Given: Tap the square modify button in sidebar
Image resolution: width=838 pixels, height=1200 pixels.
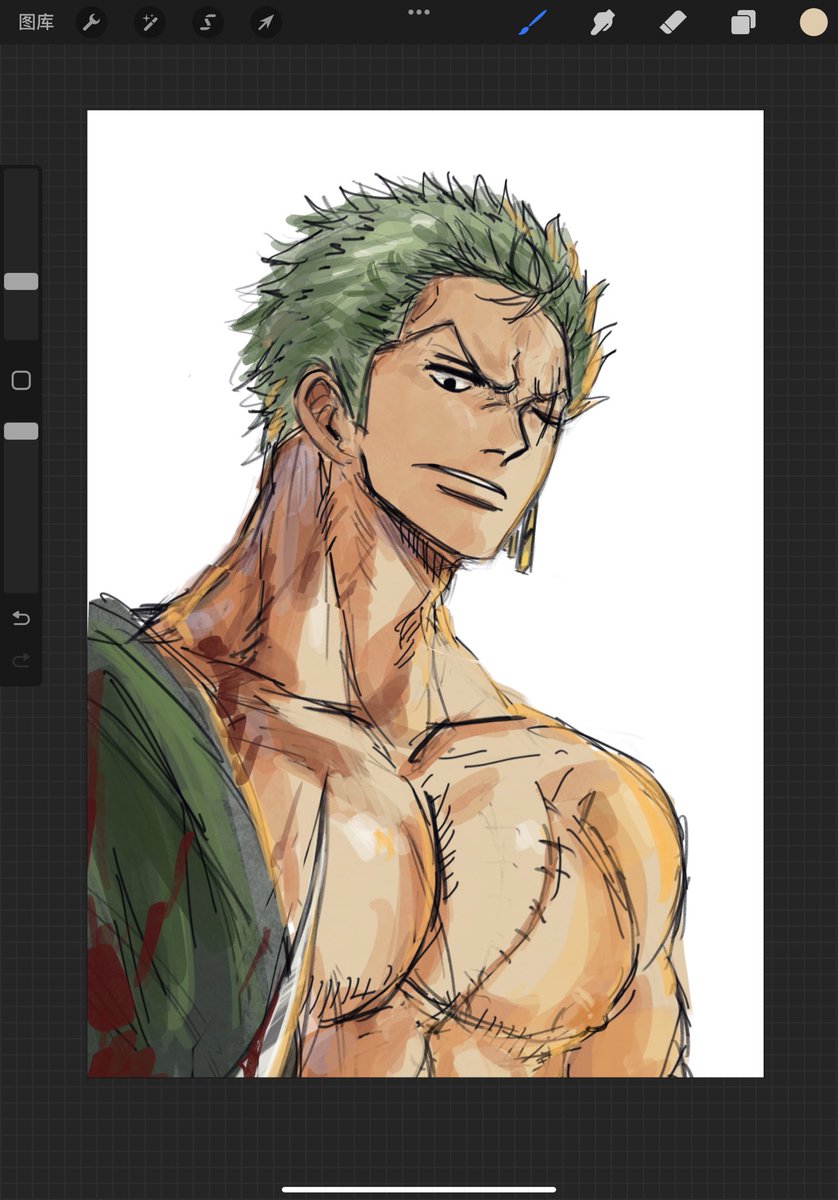Looking at the screenshot, I should tap(21, 380).
